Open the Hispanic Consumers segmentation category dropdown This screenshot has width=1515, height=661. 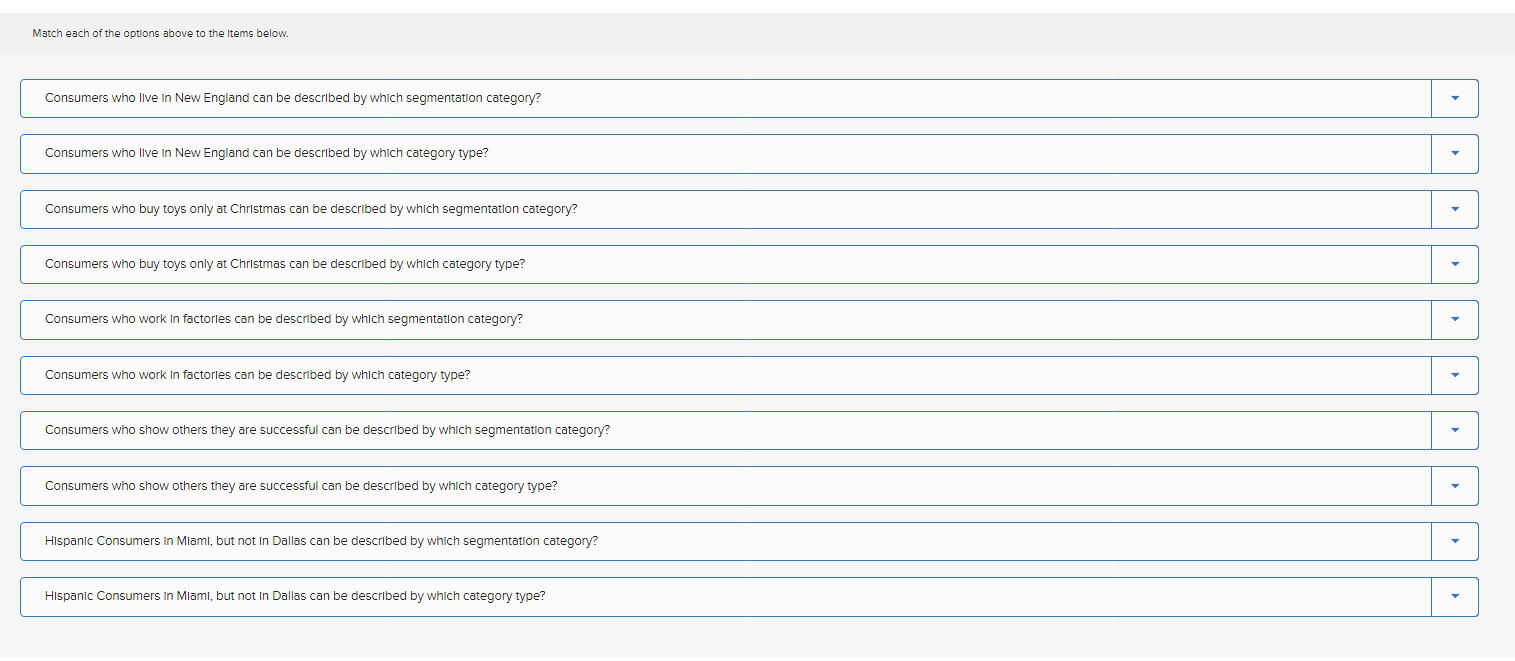[1454, 541]
